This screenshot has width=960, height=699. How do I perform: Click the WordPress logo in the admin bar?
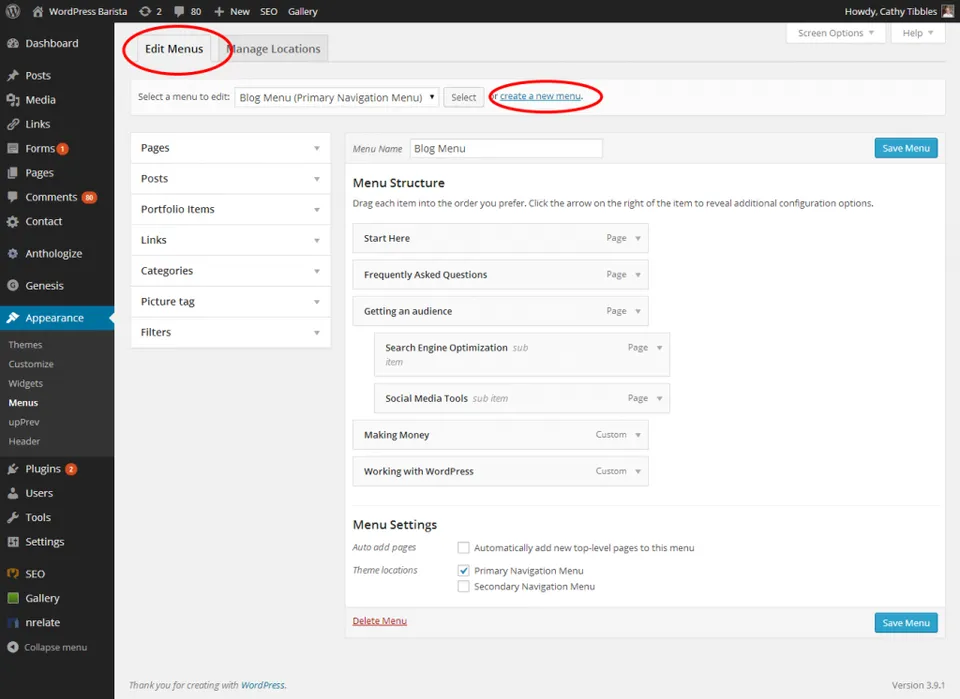tap(11, 11)
